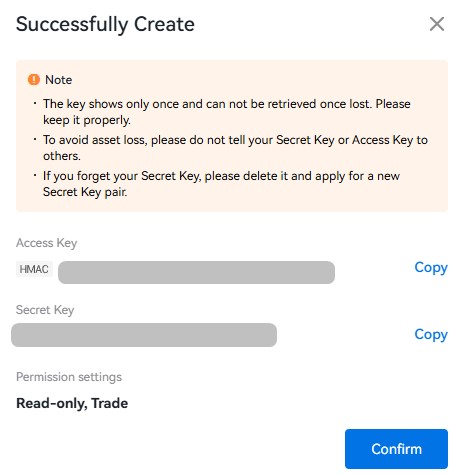
Task: Close the Successfully Create dialog
Action: (x=437, y=24)
